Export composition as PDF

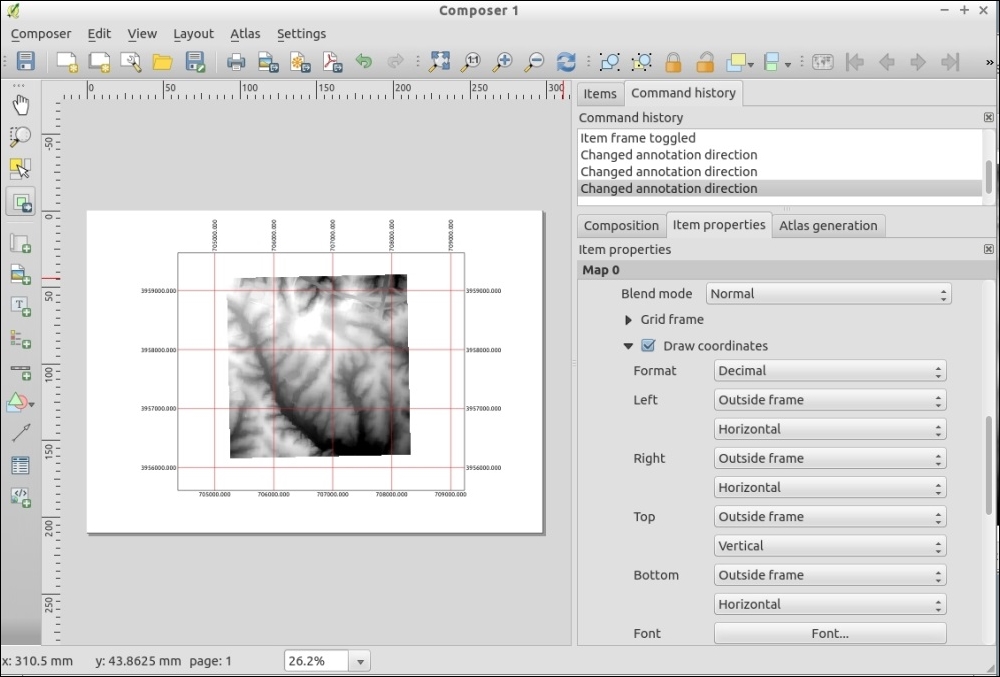coord(332,62)
